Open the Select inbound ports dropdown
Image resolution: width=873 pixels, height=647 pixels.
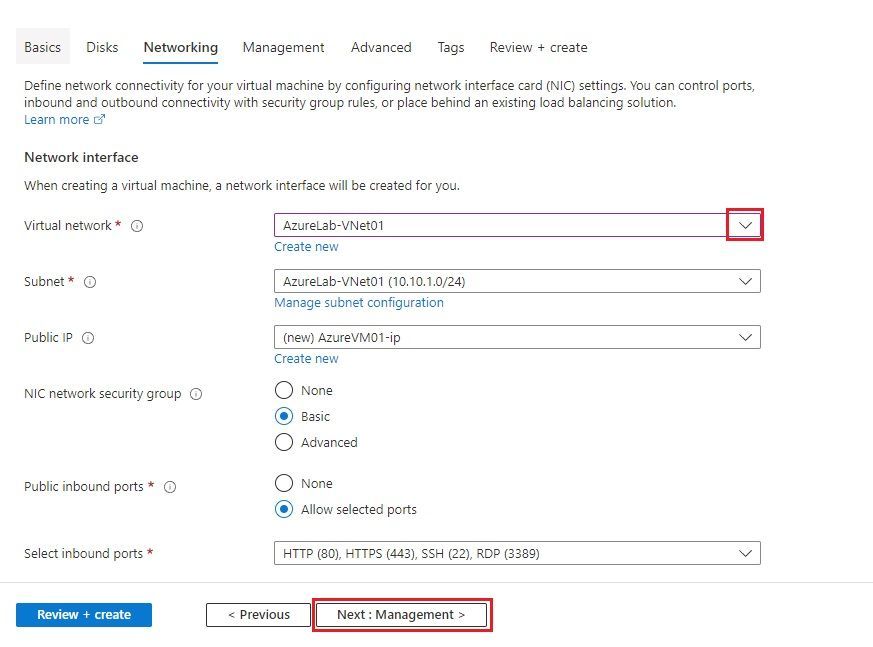pos(517,553)
